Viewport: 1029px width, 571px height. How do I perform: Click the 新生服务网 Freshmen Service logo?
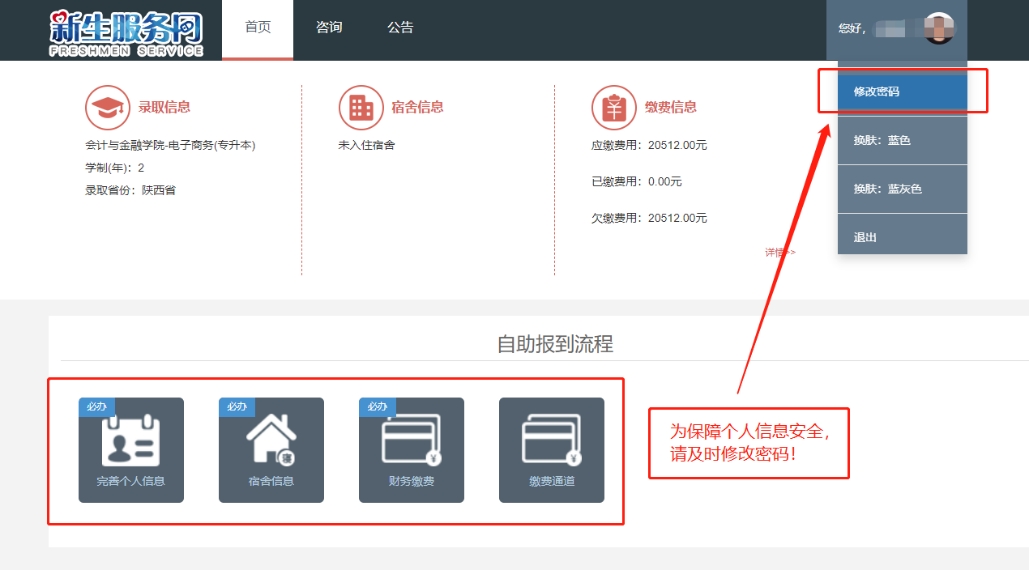[127, 31]
